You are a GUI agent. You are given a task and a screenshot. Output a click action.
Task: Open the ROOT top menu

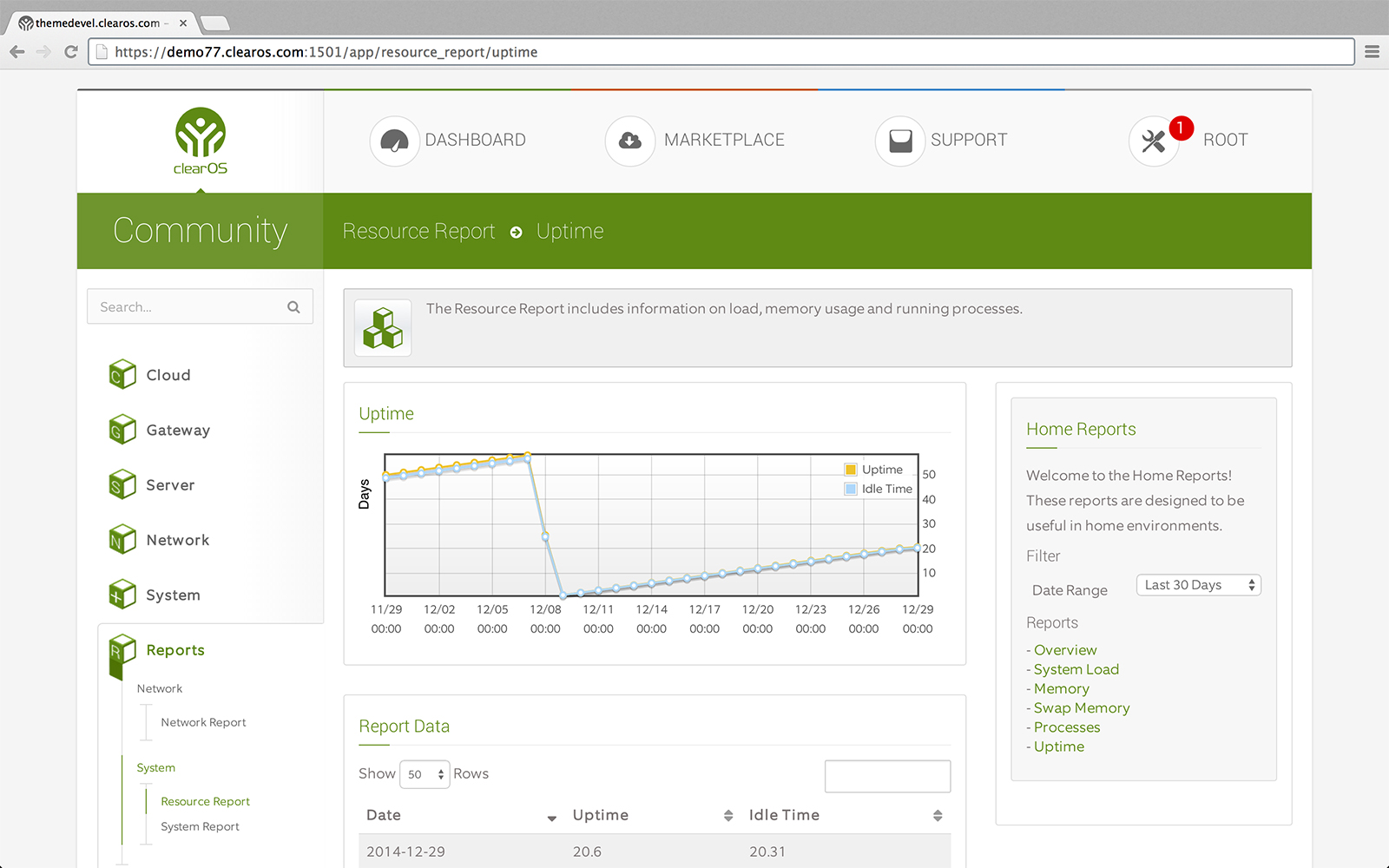pyautogui.click(x=1225, y=140)
